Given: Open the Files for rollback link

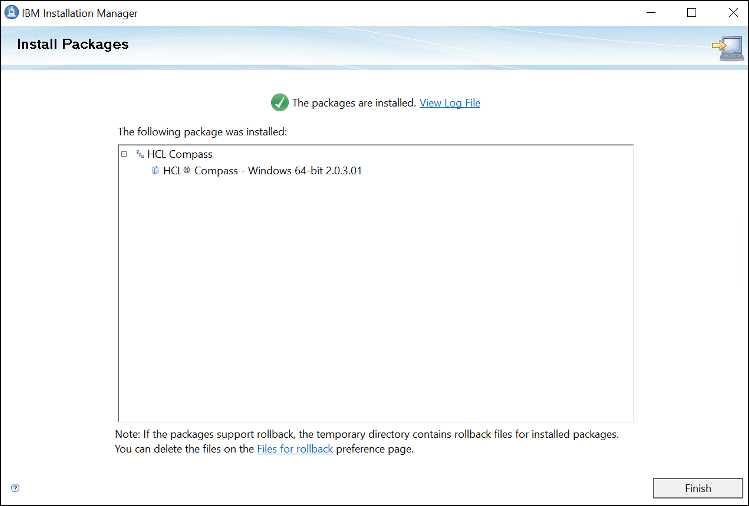Looking at the screenshot, I should click(x=295, y=449).
